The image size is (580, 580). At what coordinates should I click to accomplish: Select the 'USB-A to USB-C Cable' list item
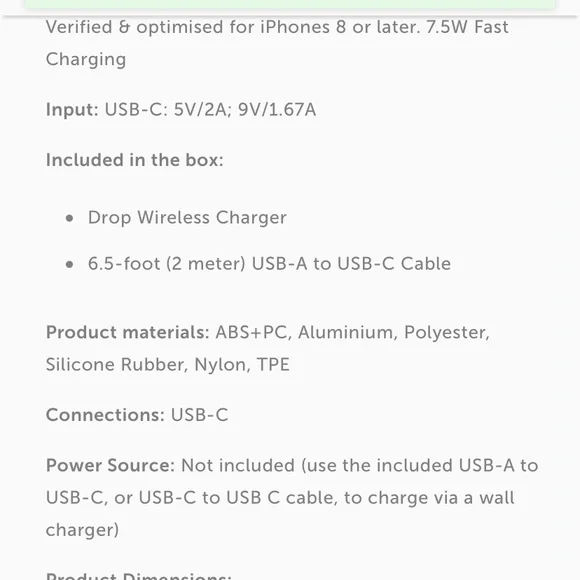269,264
